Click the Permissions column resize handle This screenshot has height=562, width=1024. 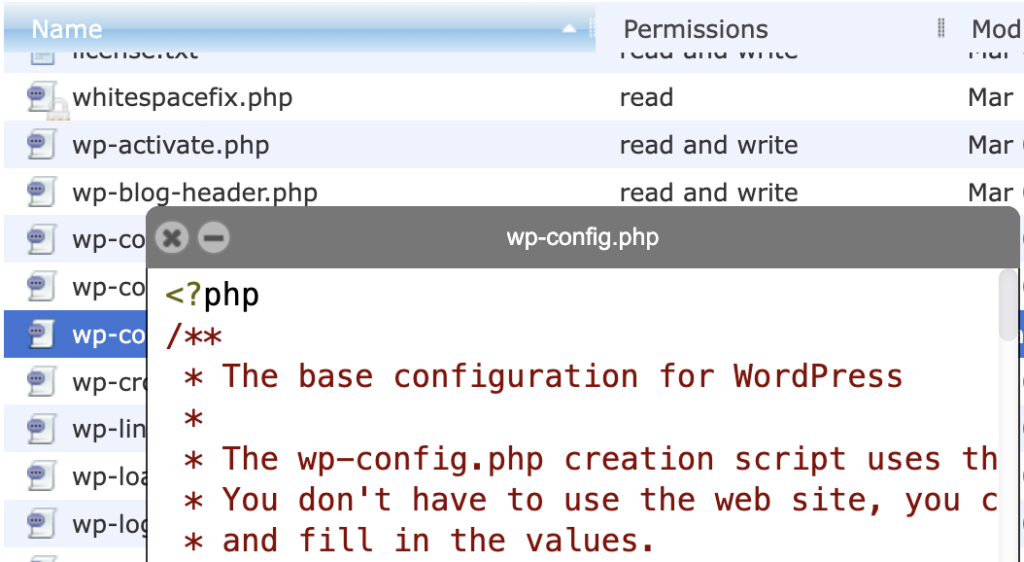[x=941, y=28]
